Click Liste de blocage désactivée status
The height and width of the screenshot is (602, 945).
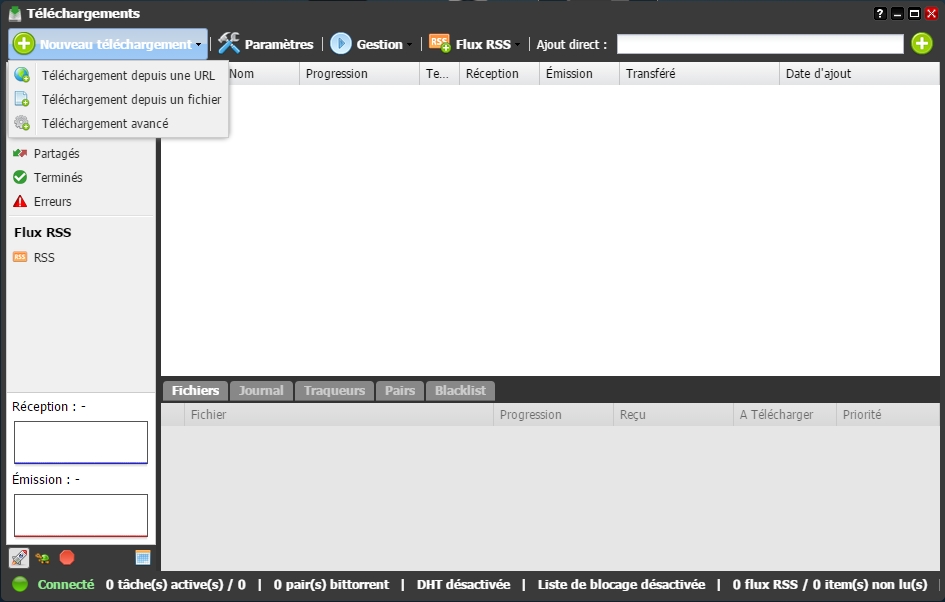click(x=621, y=585)
